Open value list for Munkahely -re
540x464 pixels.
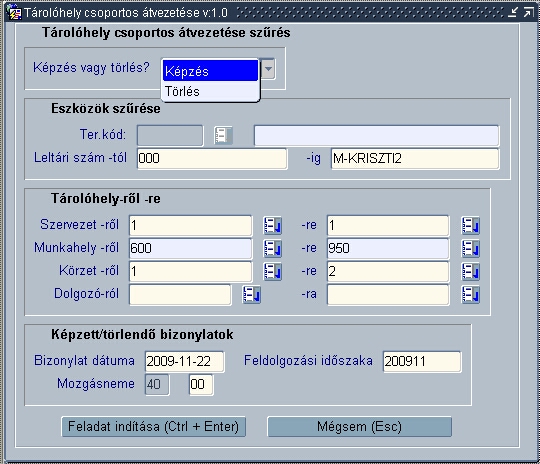(x=470, y=248)
